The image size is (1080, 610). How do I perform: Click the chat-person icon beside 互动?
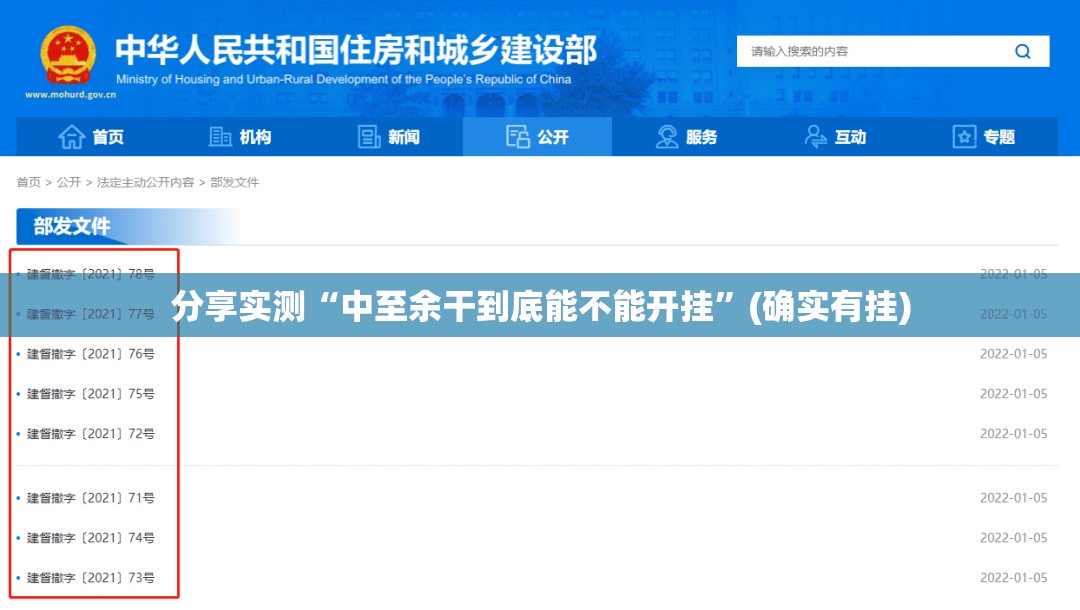pyautogui.click(x=816, y=137)
